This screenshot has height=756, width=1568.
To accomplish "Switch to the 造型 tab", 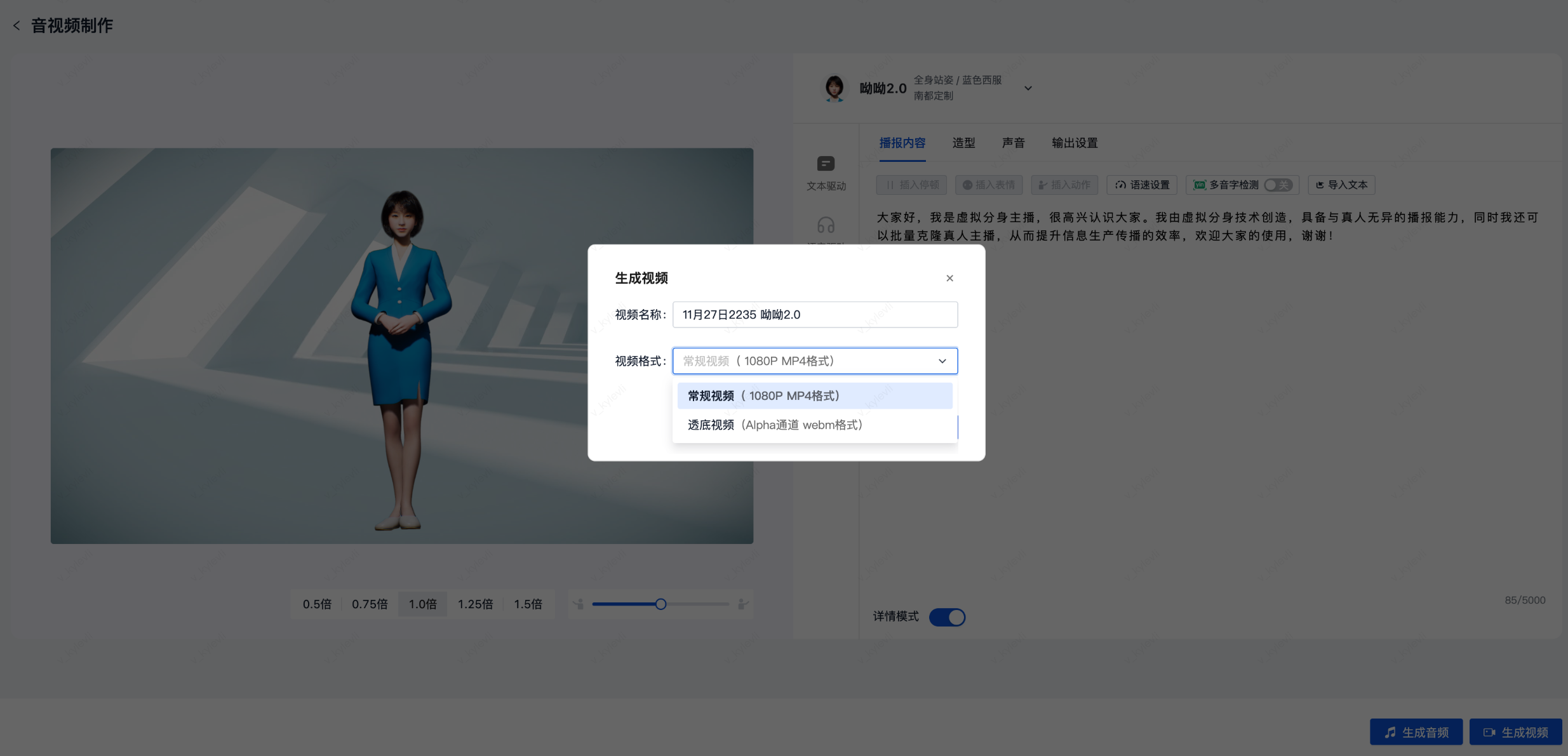I will click(963, 143).
